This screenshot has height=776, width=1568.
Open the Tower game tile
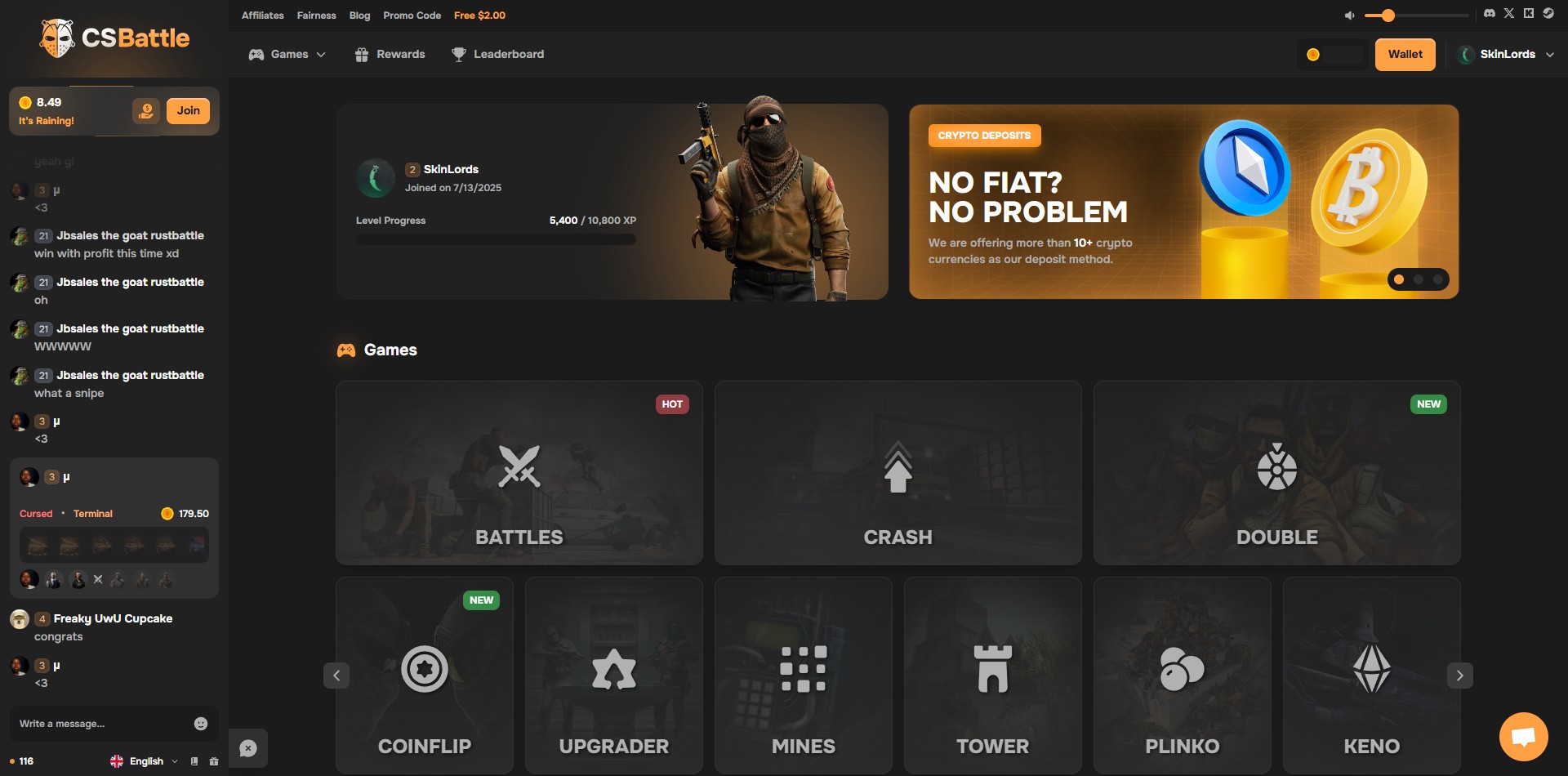993,676
